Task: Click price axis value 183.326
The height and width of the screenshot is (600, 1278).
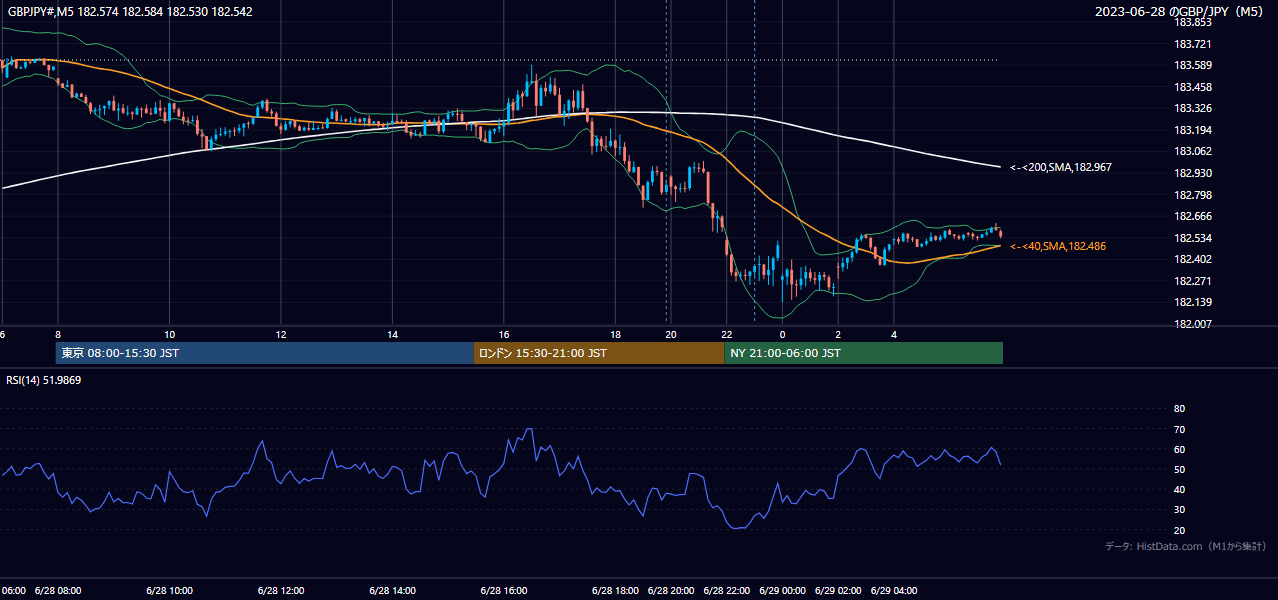Action: (1192, 108)
